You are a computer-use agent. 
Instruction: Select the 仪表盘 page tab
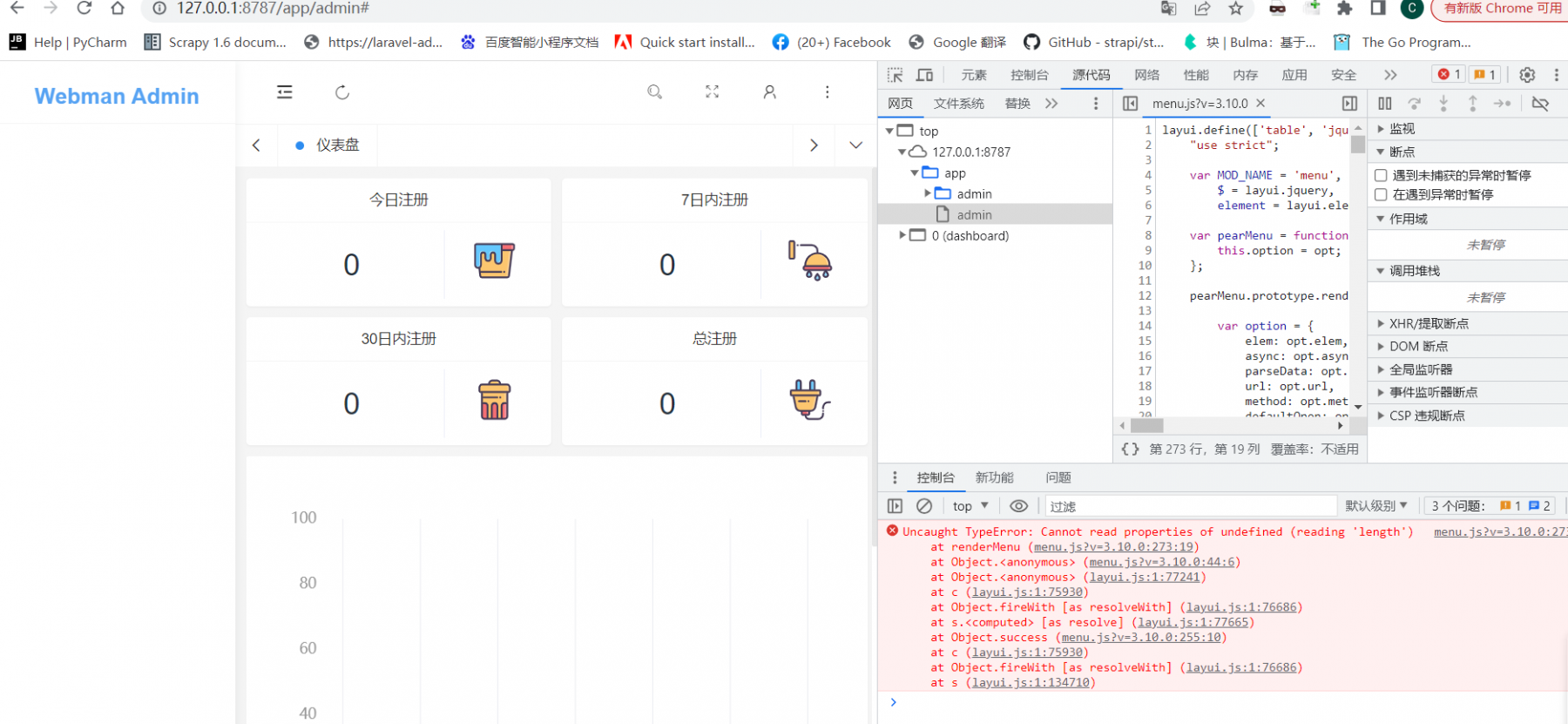[328, 145]
